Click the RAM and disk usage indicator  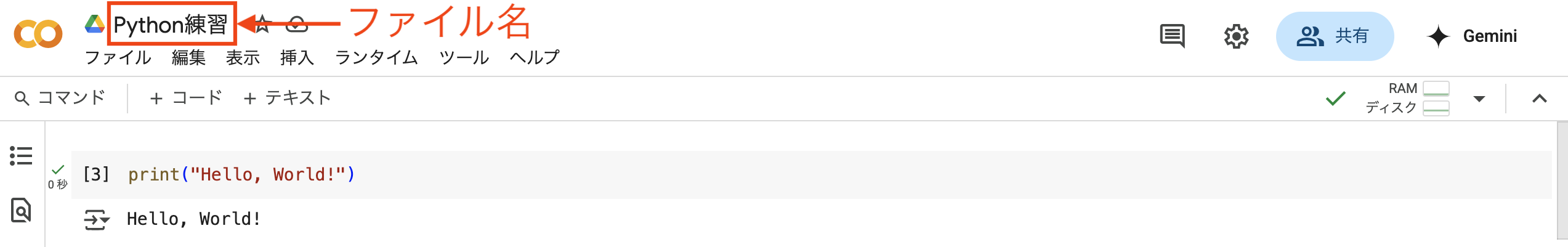tap(1407, 98)
